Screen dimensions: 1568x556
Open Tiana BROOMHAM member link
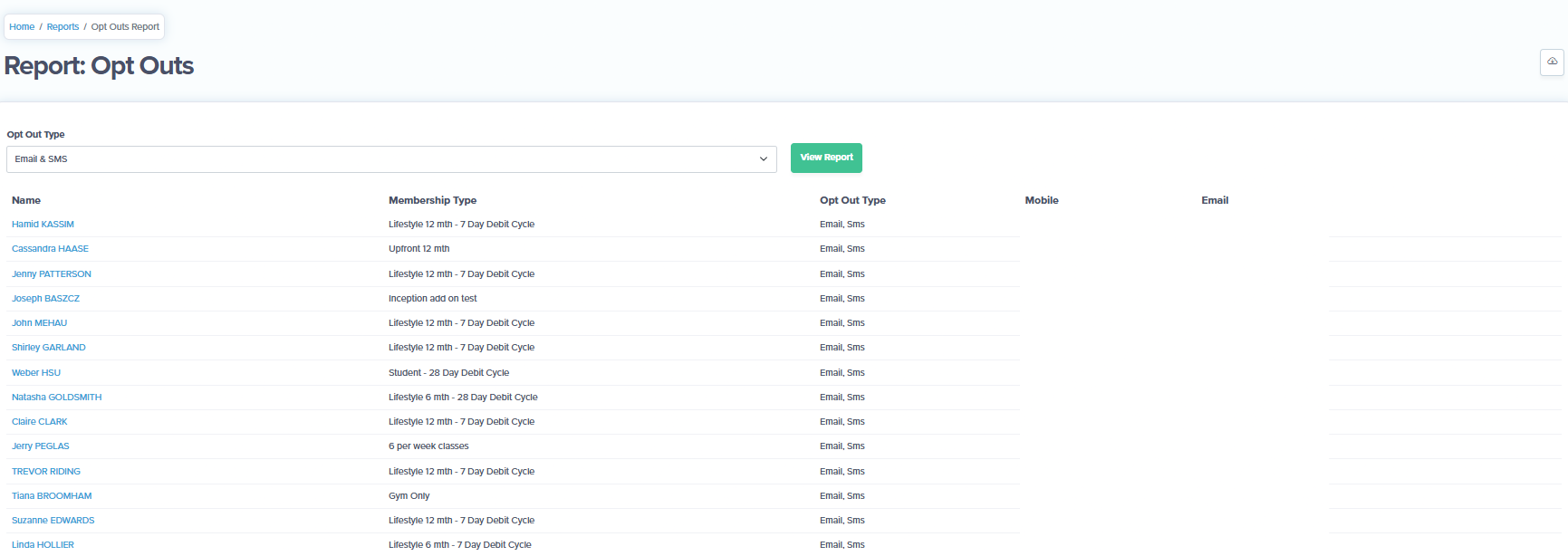[x=52, y=496]
